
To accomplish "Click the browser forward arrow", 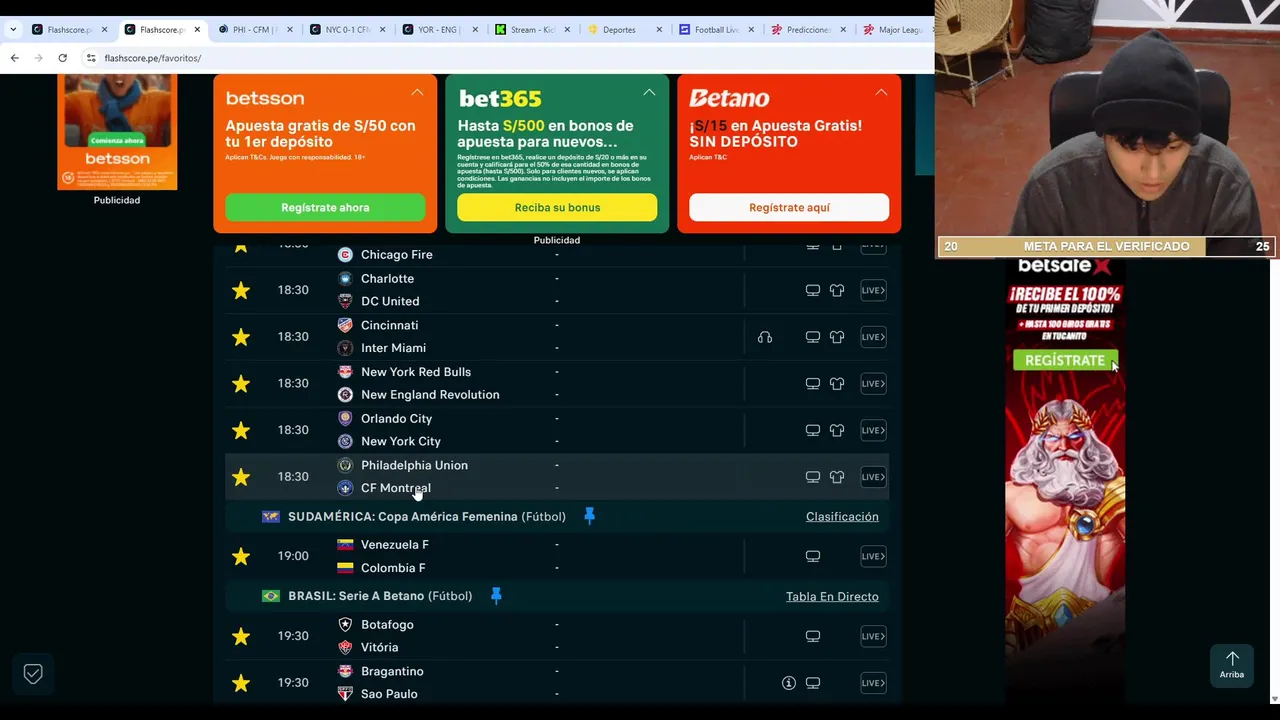I will [38, 58].
